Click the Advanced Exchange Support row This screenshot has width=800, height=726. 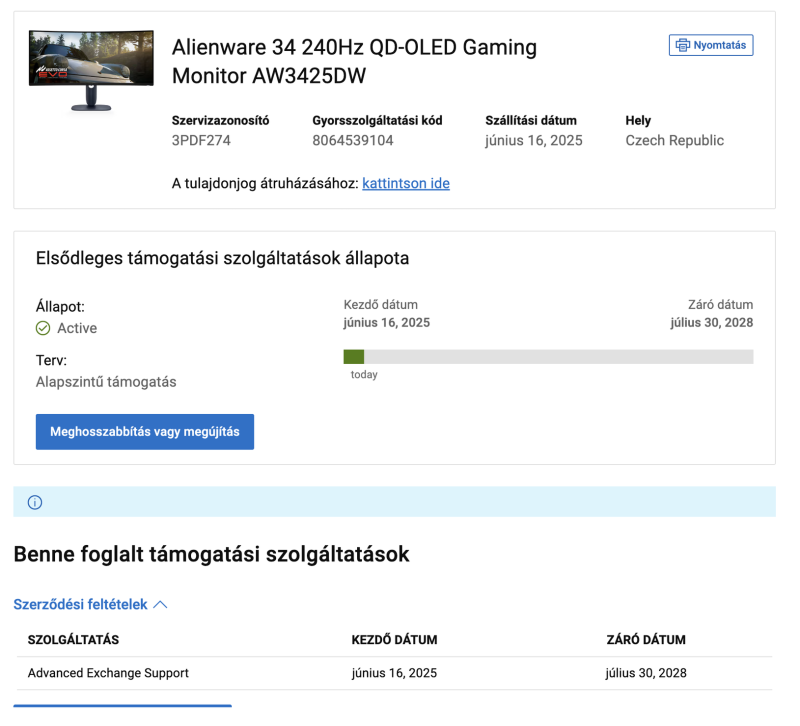[394, 673]
